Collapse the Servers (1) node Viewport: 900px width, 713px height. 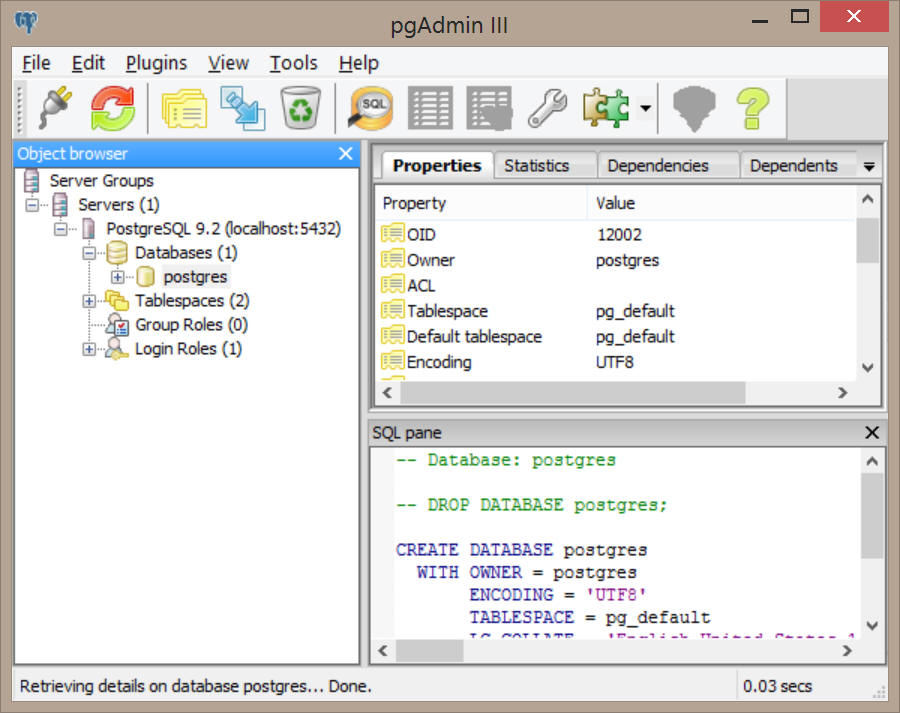[x=32, y=205]
